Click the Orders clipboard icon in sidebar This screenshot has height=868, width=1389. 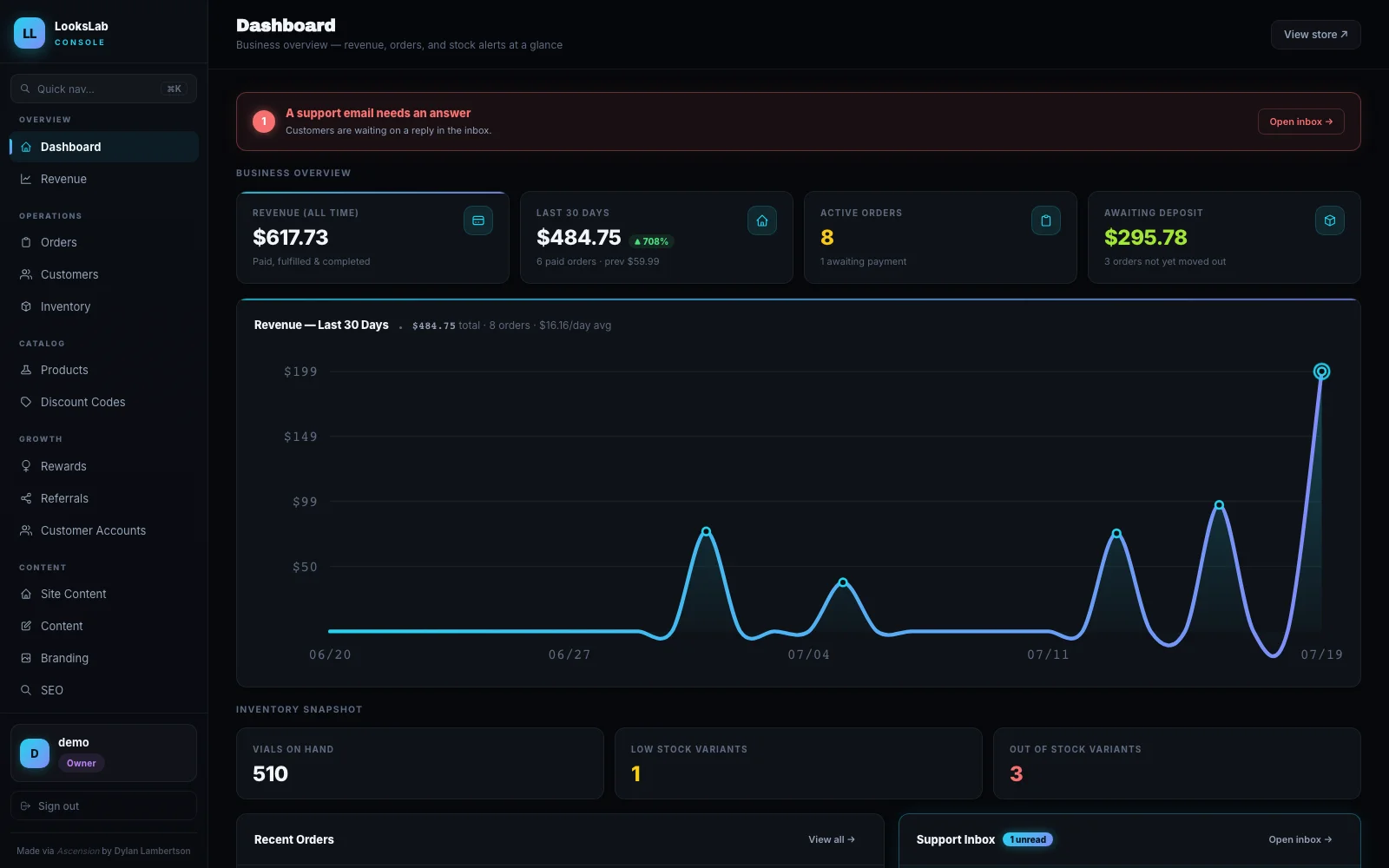[x=26, y=242]
